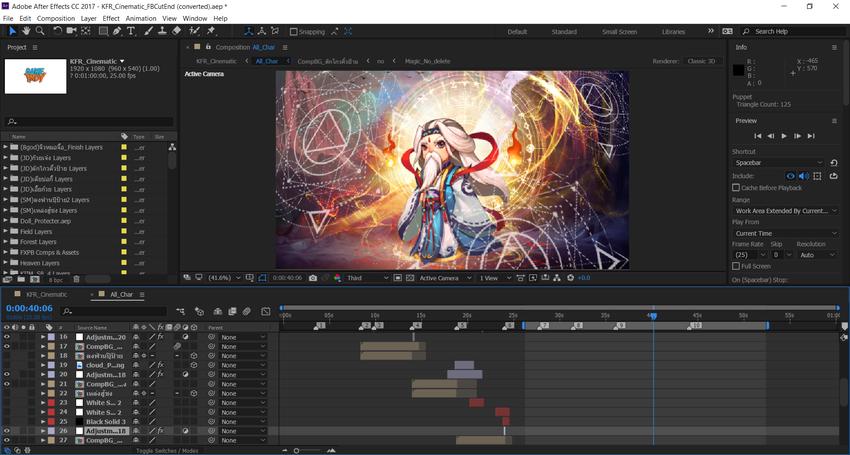This screenshot has height=455, width=850.
Task: Switch to KFR_Cinematic timeline tab
Action: [47, 294]
